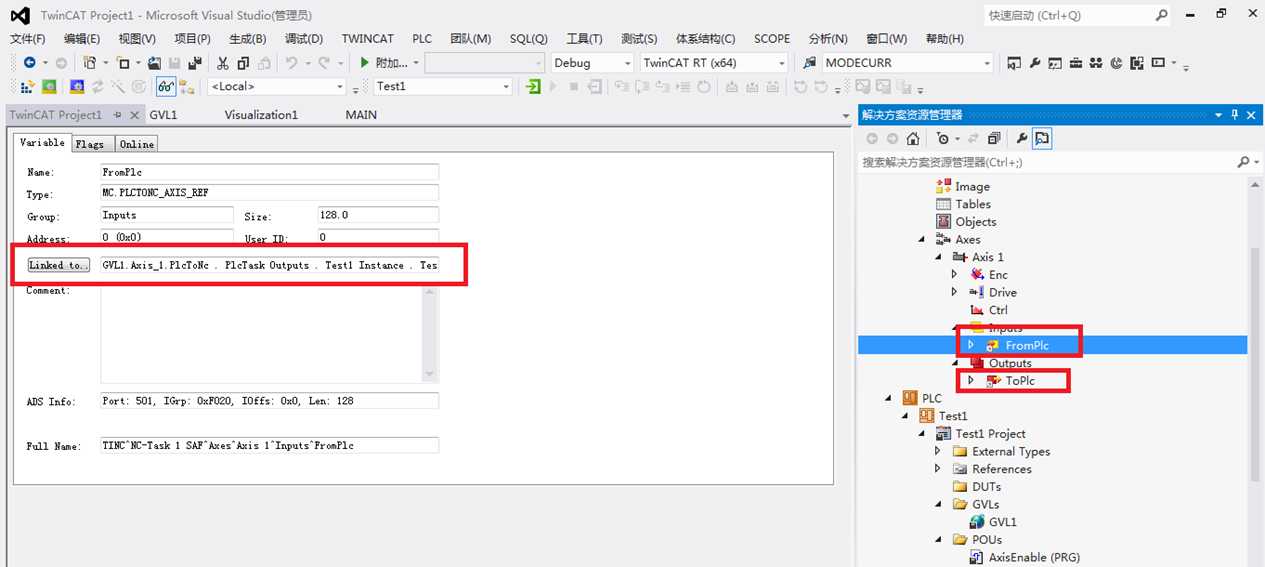Click the PLC Login green arrow icon
This screenshot has width=1265, height=567.
(x=532, y=87)
